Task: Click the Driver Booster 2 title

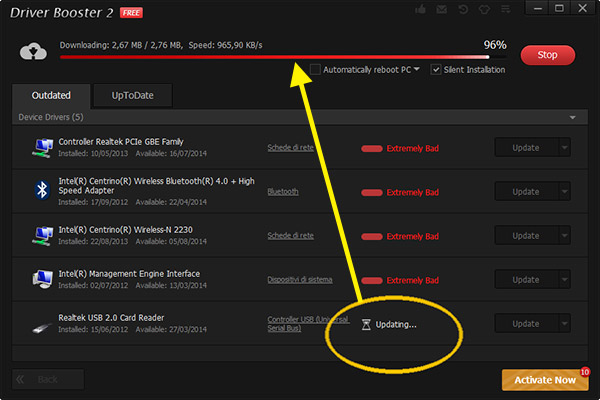Action: pos(61,13)
